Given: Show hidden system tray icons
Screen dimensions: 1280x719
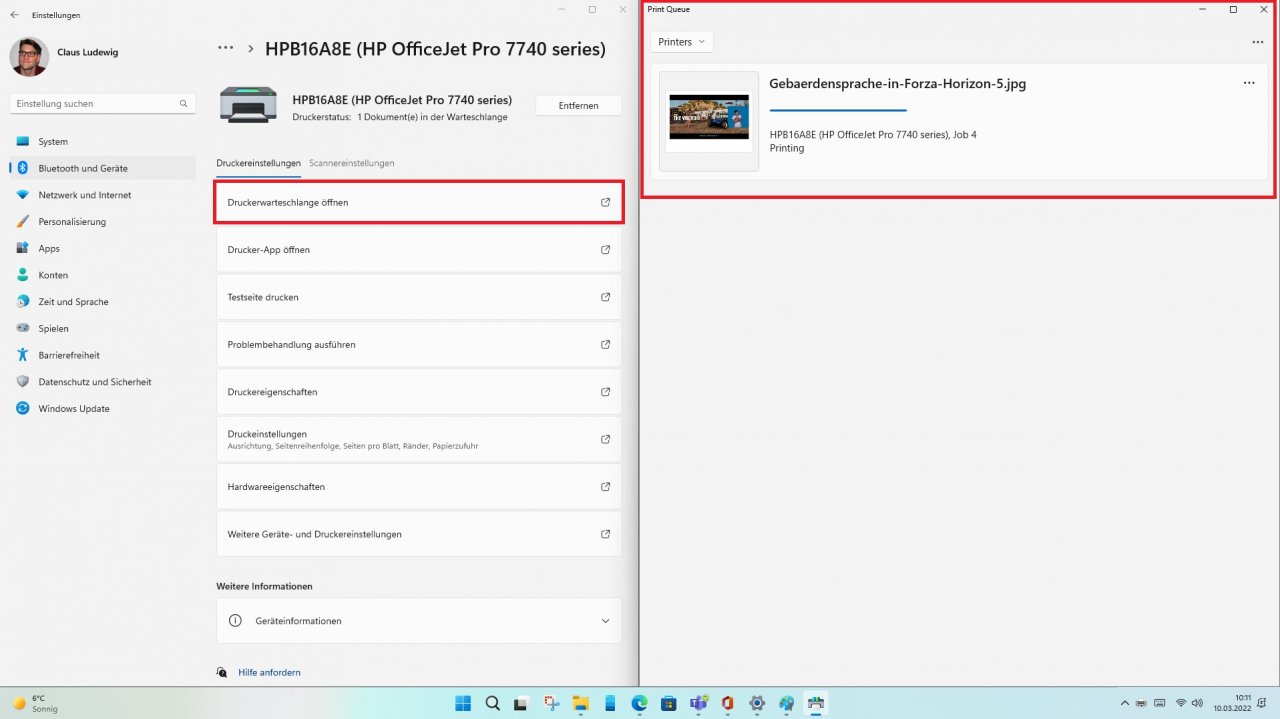Looking at the screenshot, I should [1125, 703].
